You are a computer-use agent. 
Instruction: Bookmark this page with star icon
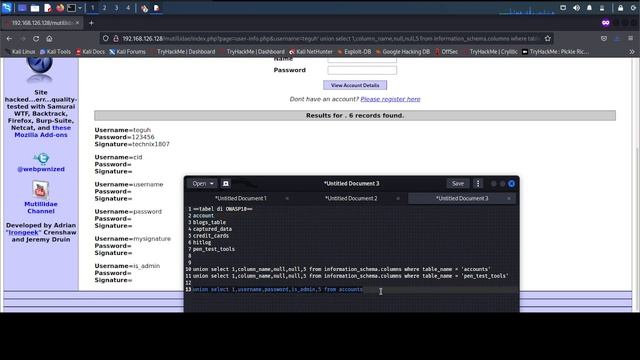(x=548, y=38)
